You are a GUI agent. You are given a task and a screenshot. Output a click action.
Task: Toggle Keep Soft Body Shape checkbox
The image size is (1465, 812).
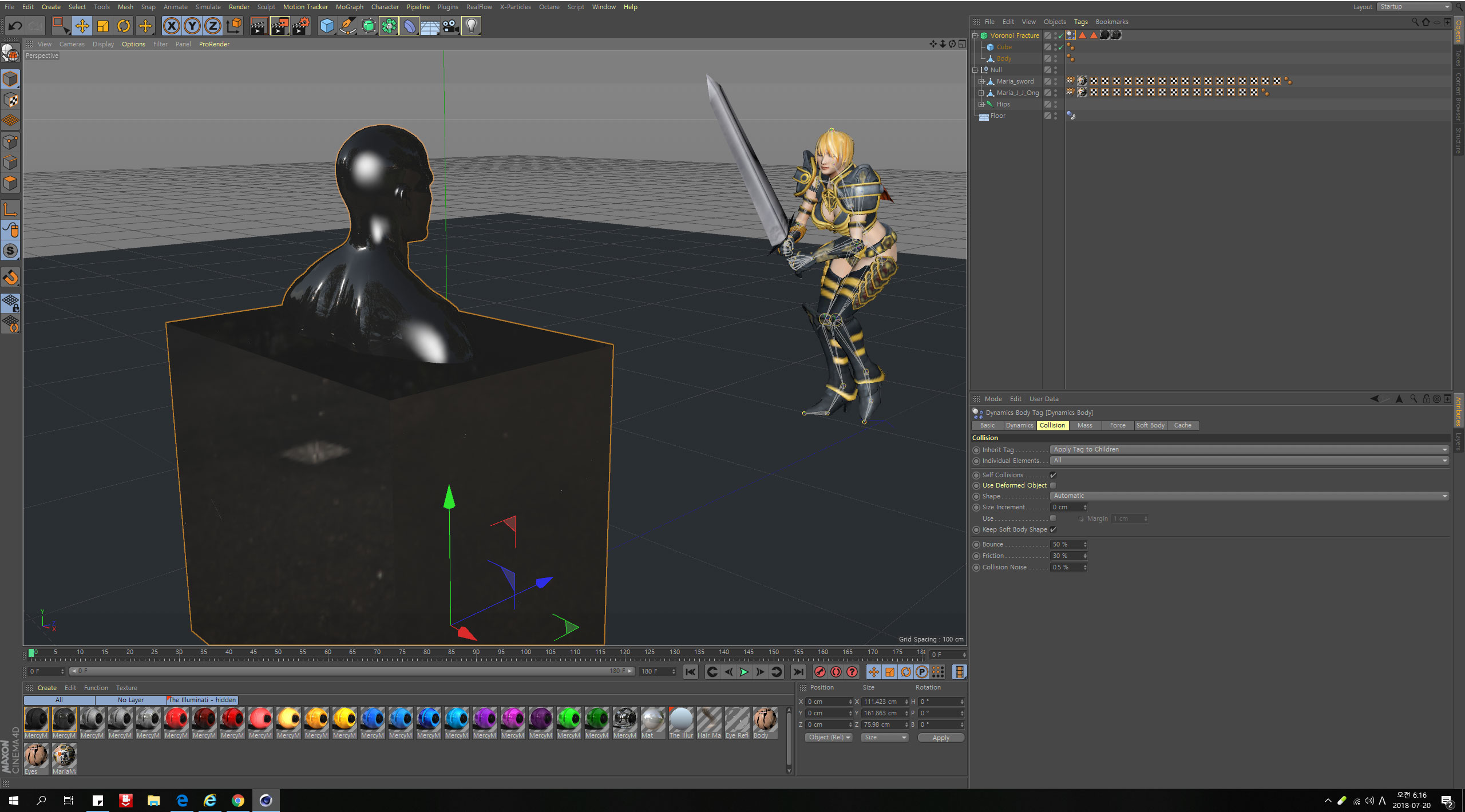[x=1053, y=529]
